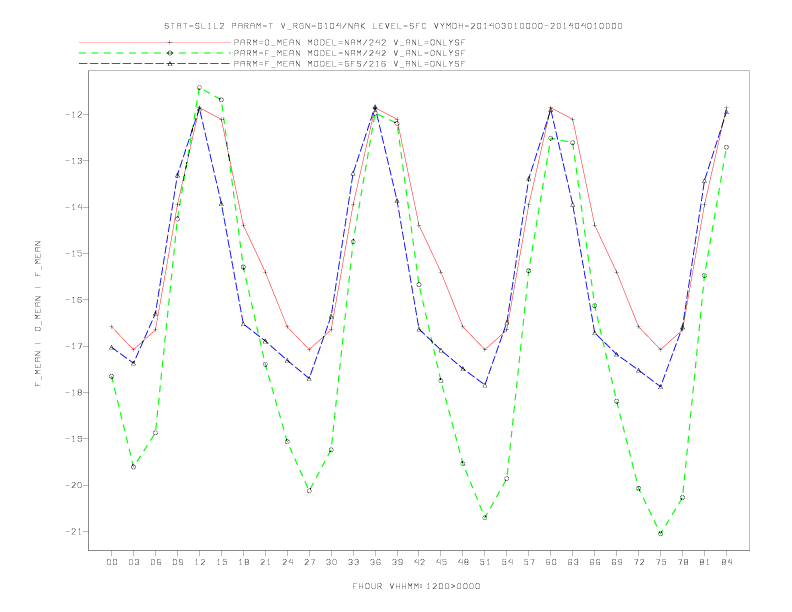Viewport: 792px width, 612px height.
Task: Click the red observed-mean marker at hour 21
Action: click(265, 272)
